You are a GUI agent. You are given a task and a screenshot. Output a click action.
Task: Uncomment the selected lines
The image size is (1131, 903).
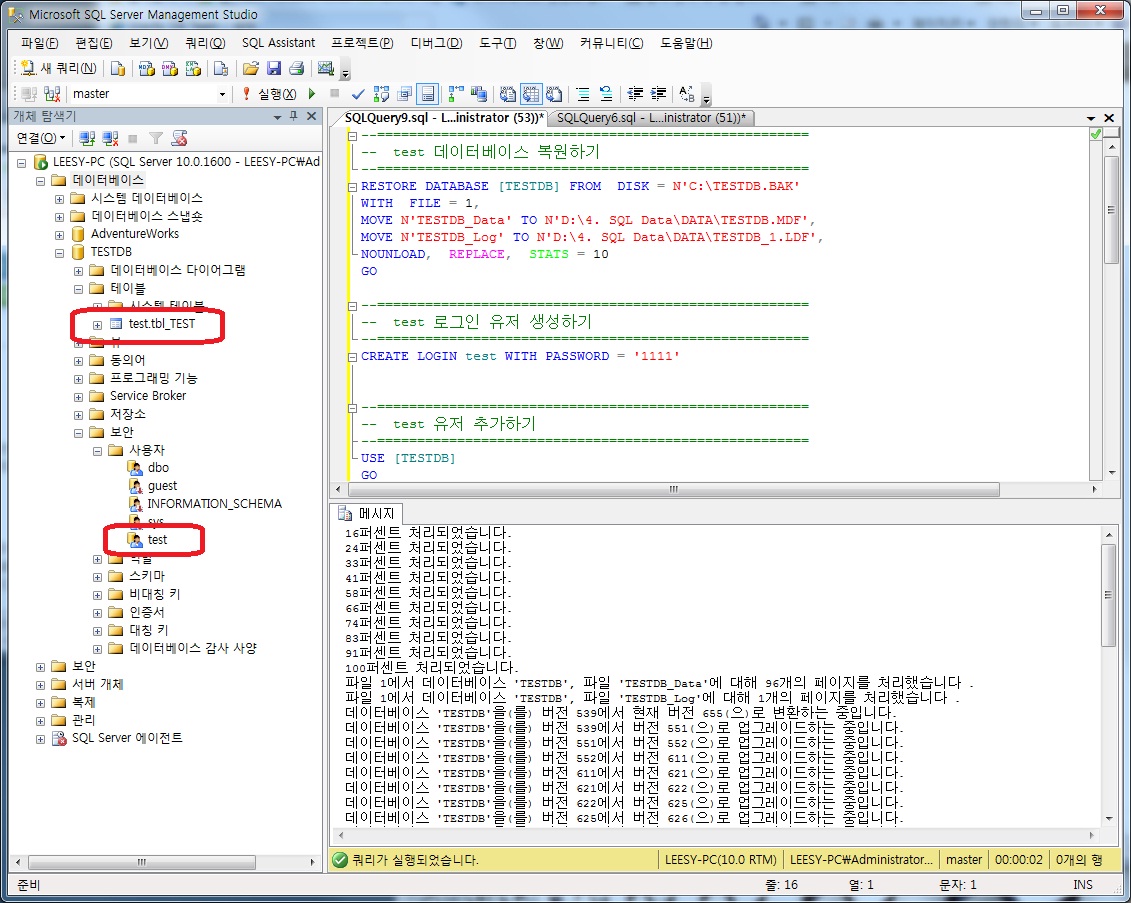[606, 94]
